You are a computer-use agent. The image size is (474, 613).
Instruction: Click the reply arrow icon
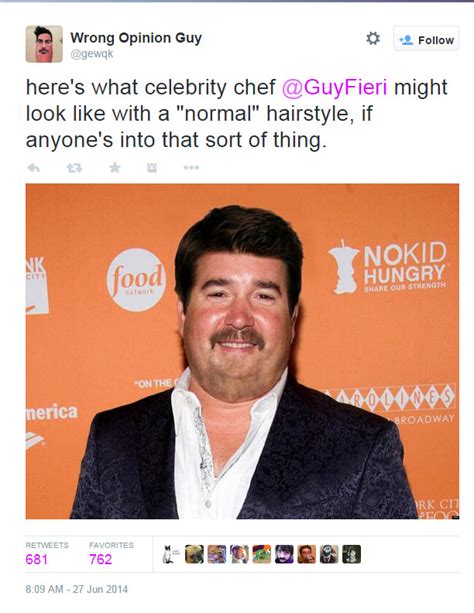tap(34, 168)
